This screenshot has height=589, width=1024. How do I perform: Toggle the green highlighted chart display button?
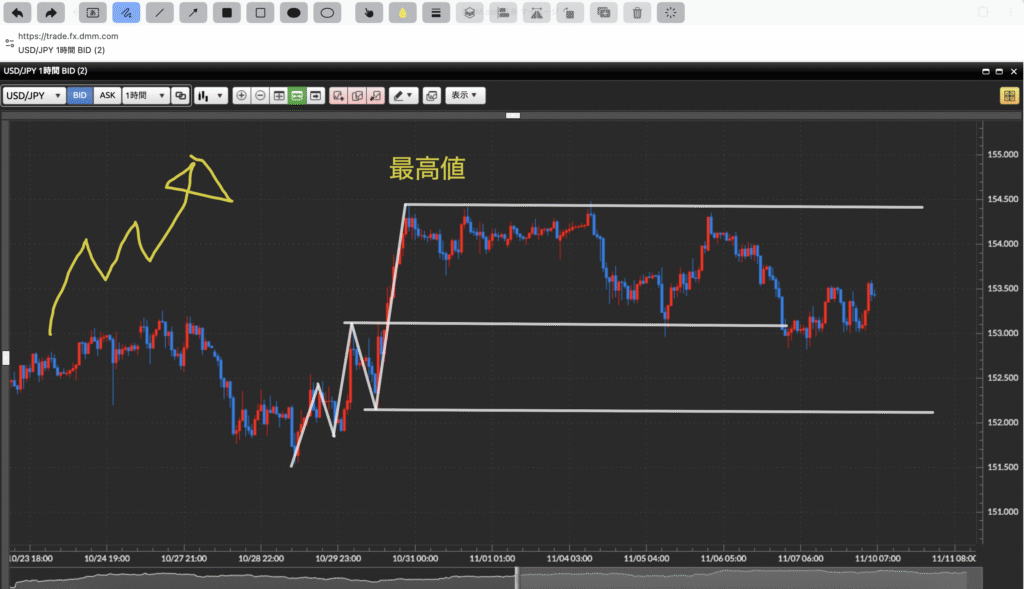(297, 96)
